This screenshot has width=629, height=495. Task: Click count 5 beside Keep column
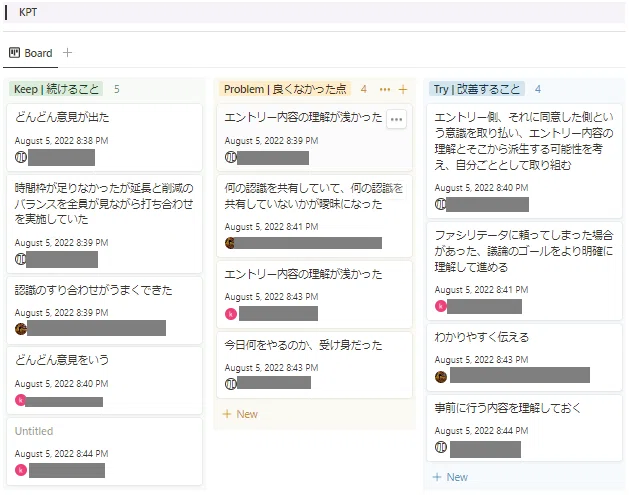click(x=116, y=89)
